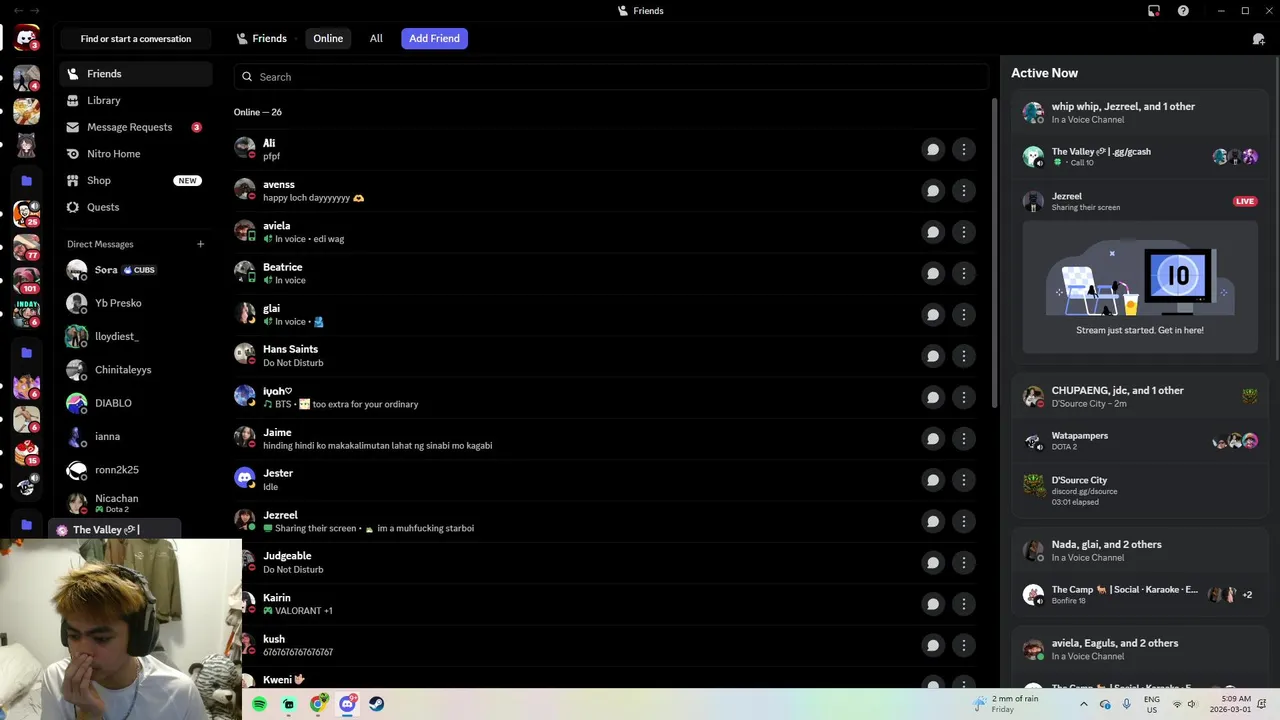Open Nada, glai, and 2 others card
The image size is (1280, 720).
pyautogui.click(x=1140, y=550)
